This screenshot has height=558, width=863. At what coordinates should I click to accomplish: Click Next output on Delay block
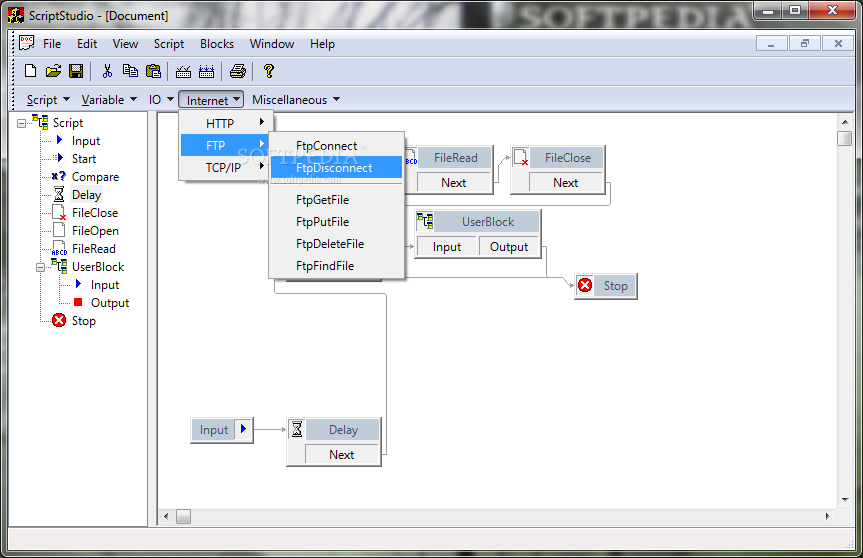[x=341, y=454]
